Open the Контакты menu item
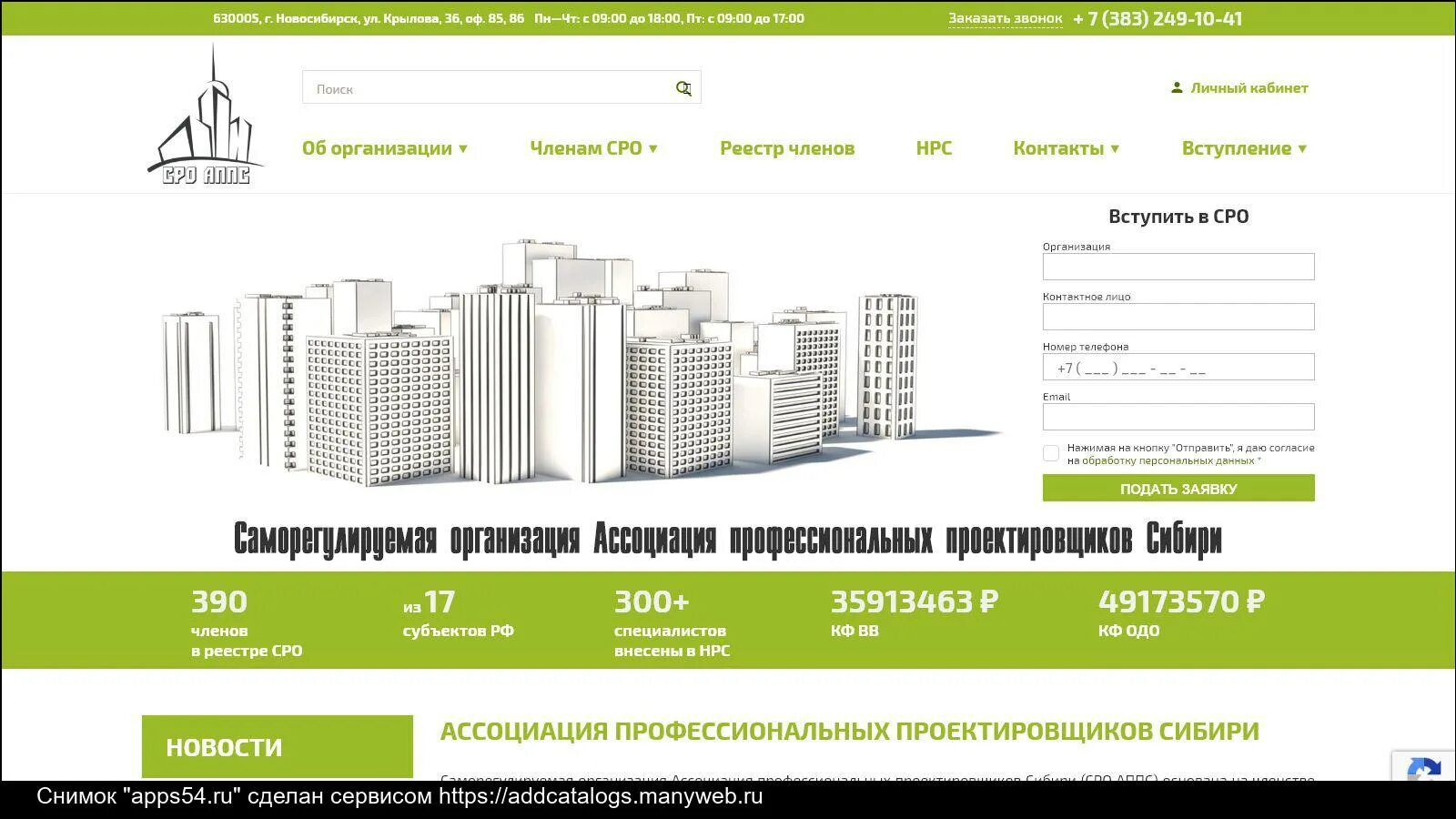Image resolution: width=1456 pixels, height=819 pixels. click(x=1058, y=148)
